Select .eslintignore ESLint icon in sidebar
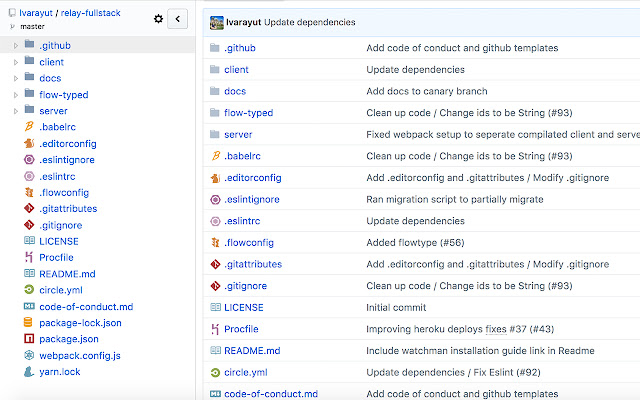Image resolution: width=640 pixels, height=400 pixels. tap(29, 160)
